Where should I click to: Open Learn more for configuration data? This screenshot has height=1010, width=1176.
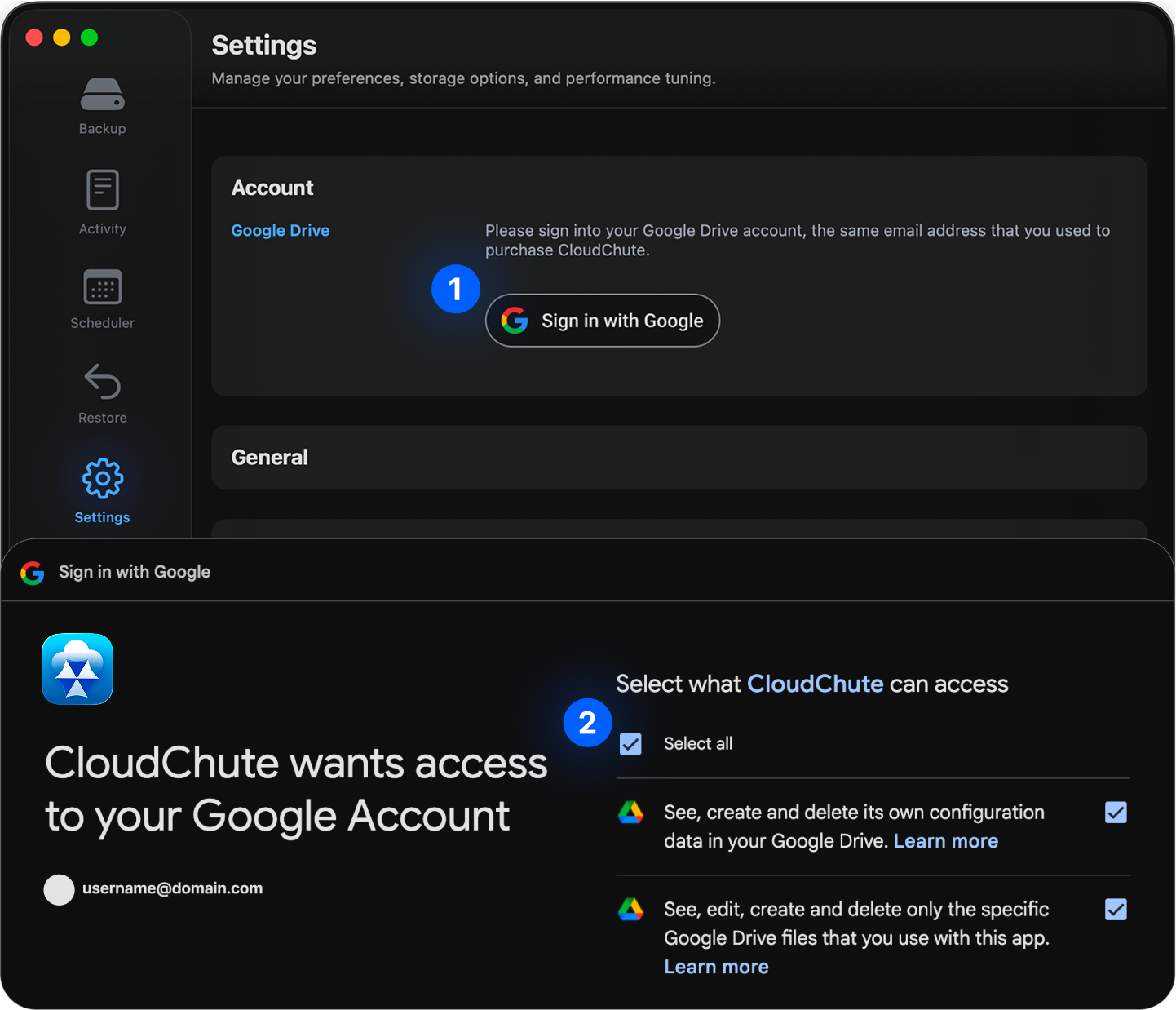coord(945,841)
